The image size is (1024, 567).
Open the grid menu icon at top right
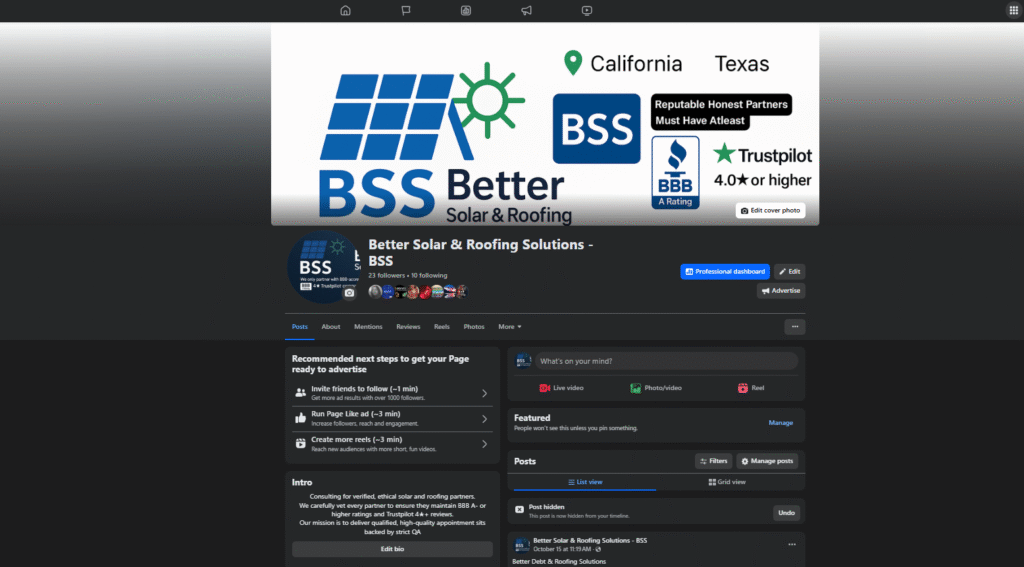coord(1012,11)
